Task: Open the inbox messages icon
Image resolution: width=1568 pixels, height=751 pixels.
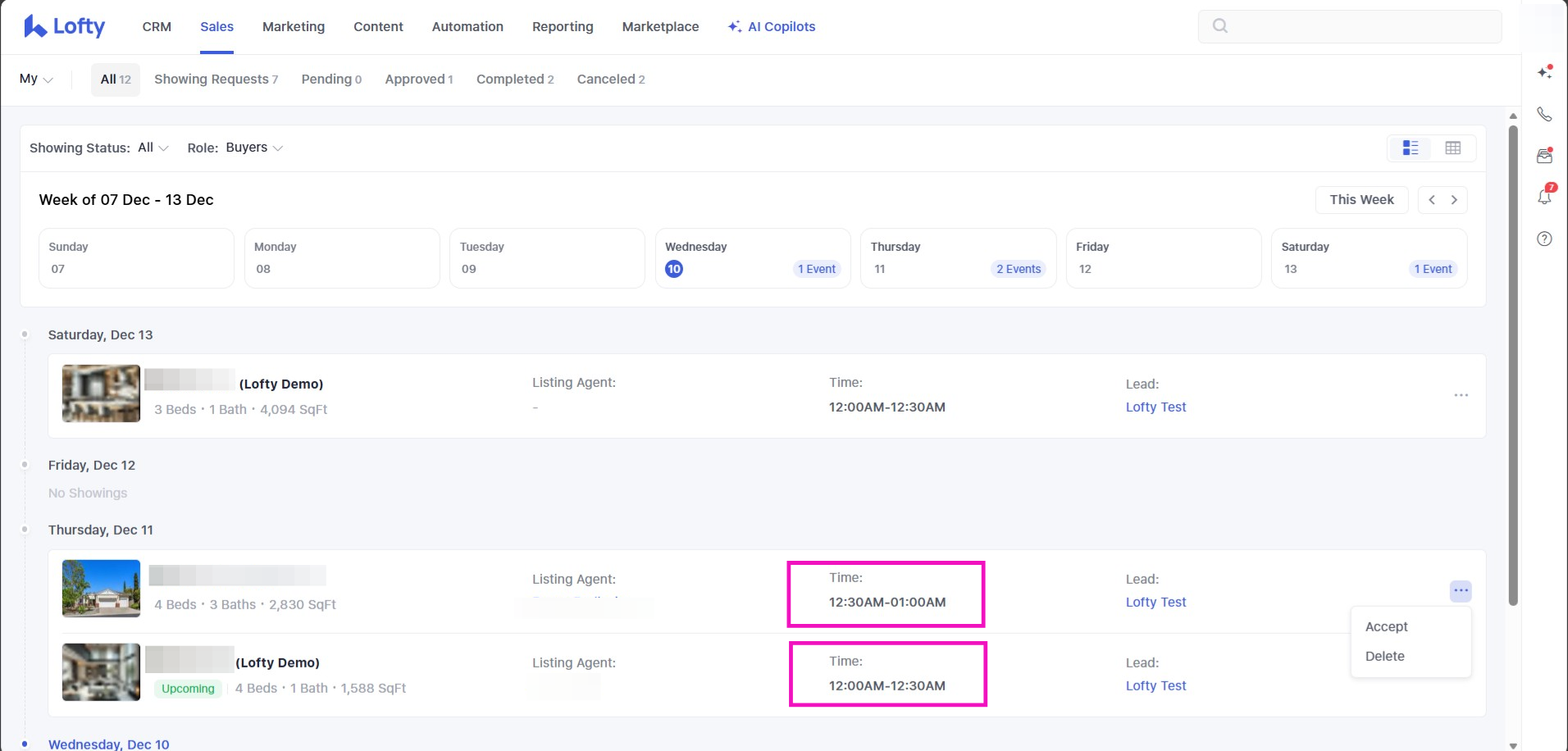Action: (x=1544, y=156)
